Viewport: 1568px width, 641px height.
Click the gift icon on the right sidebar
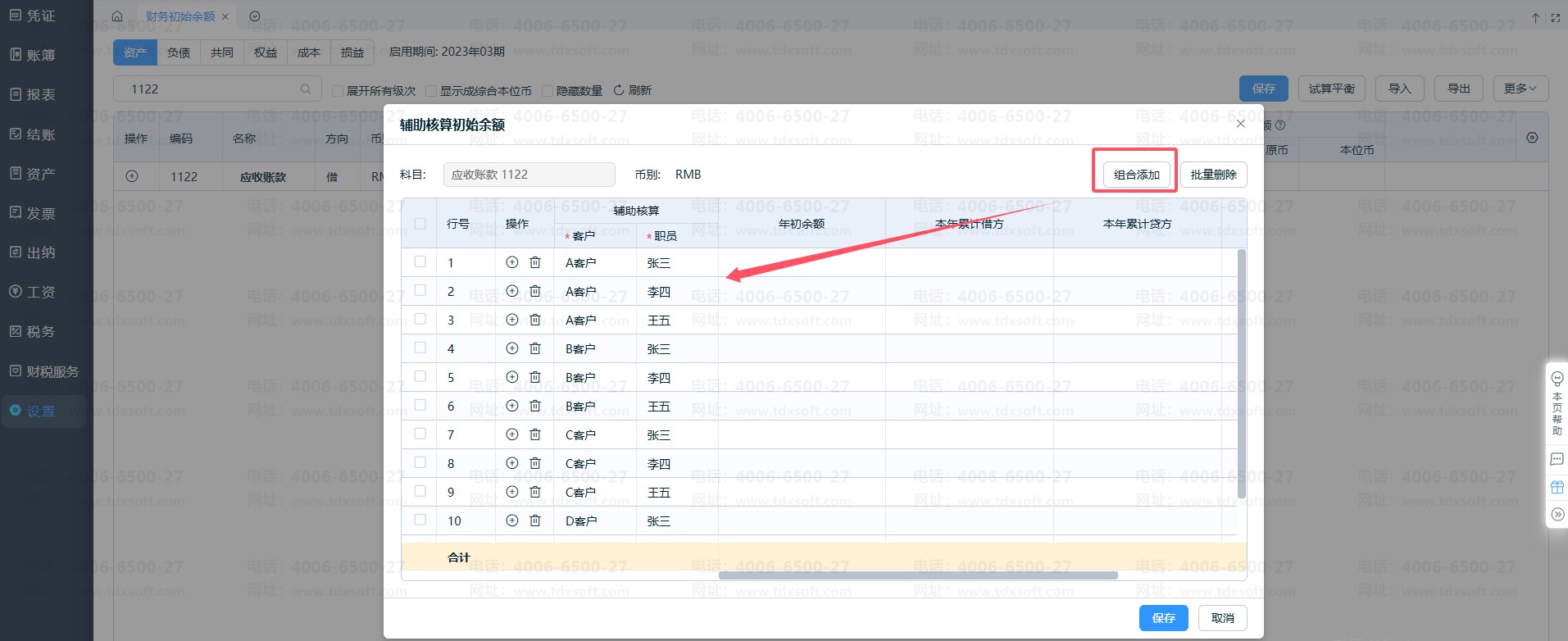(1557, 487)
